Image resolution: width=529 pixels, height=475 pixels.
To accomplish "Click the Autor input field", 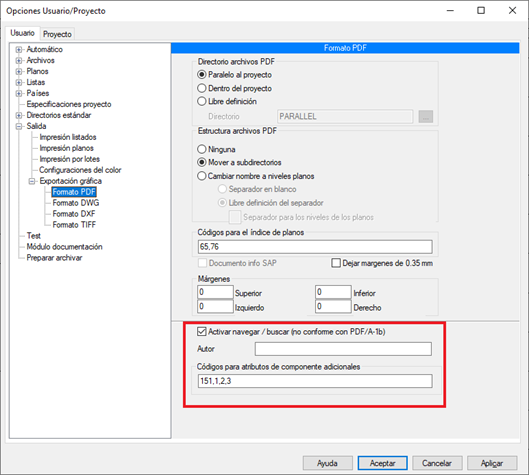I will pos(343,349).
